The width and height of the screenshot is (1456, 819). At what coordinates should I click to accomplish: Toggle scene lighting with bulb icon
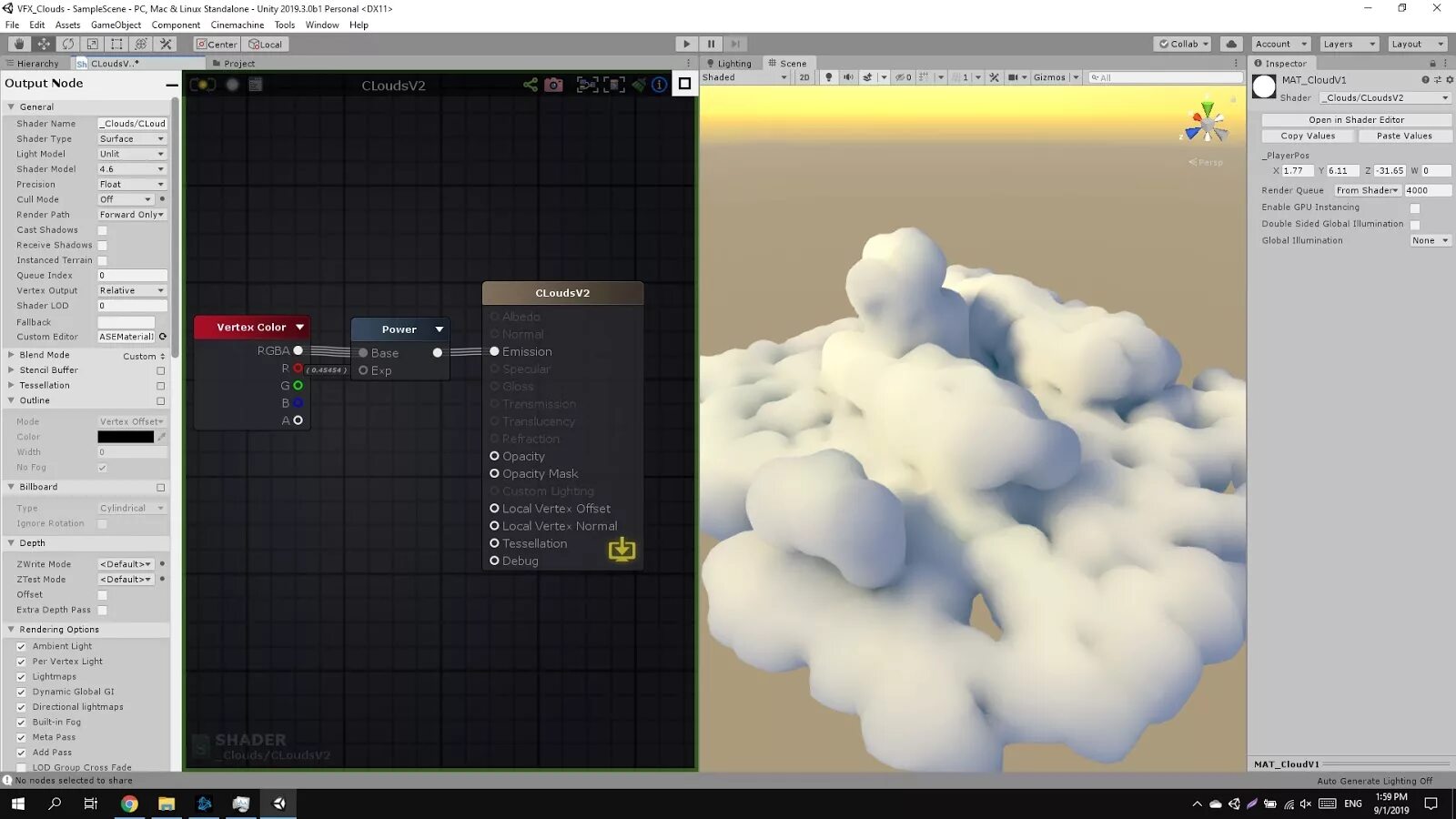point(828,77)
